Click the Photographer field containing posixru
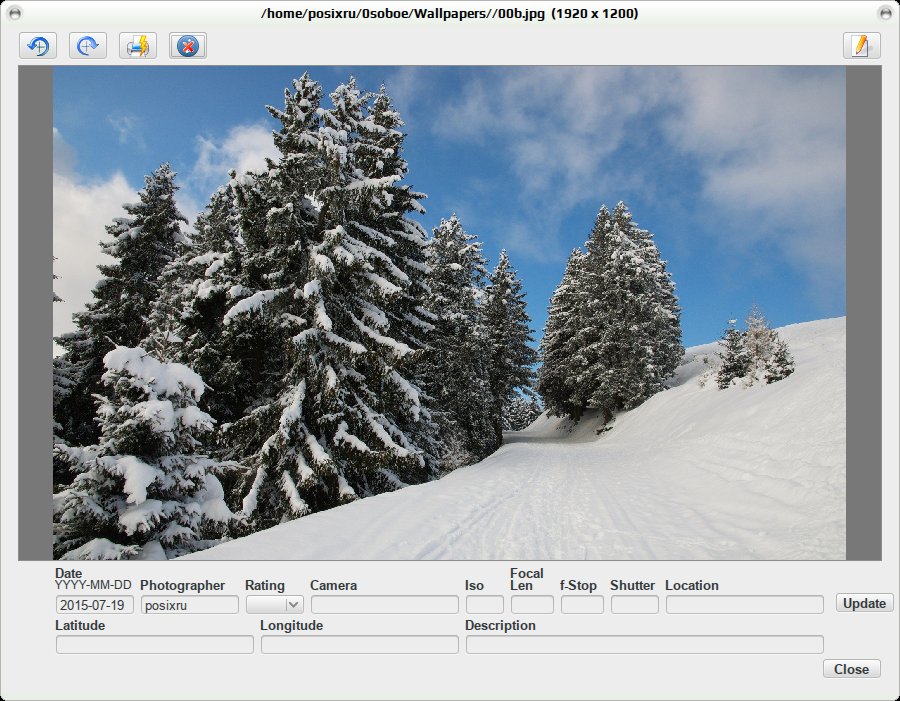 [x=190, y=605]
